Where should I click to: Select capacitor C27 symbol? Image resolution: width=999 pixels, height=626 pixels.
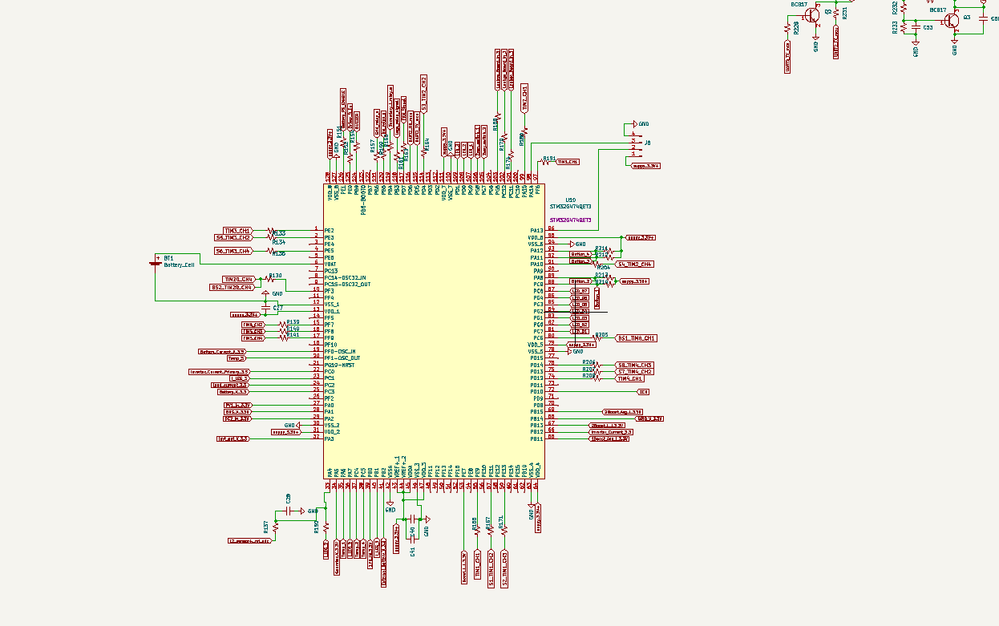266,308
